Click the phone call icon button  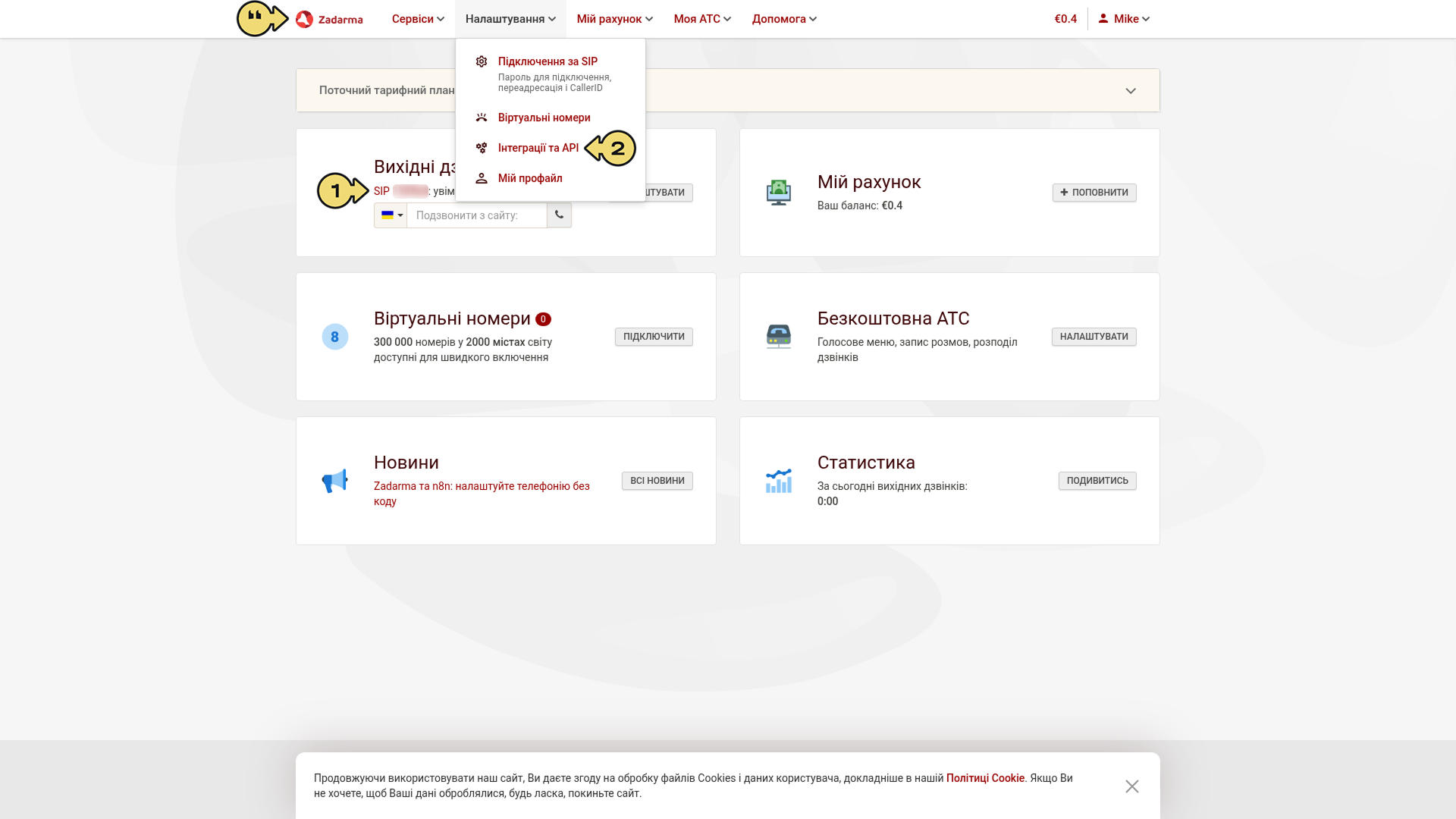pos(559,215)
